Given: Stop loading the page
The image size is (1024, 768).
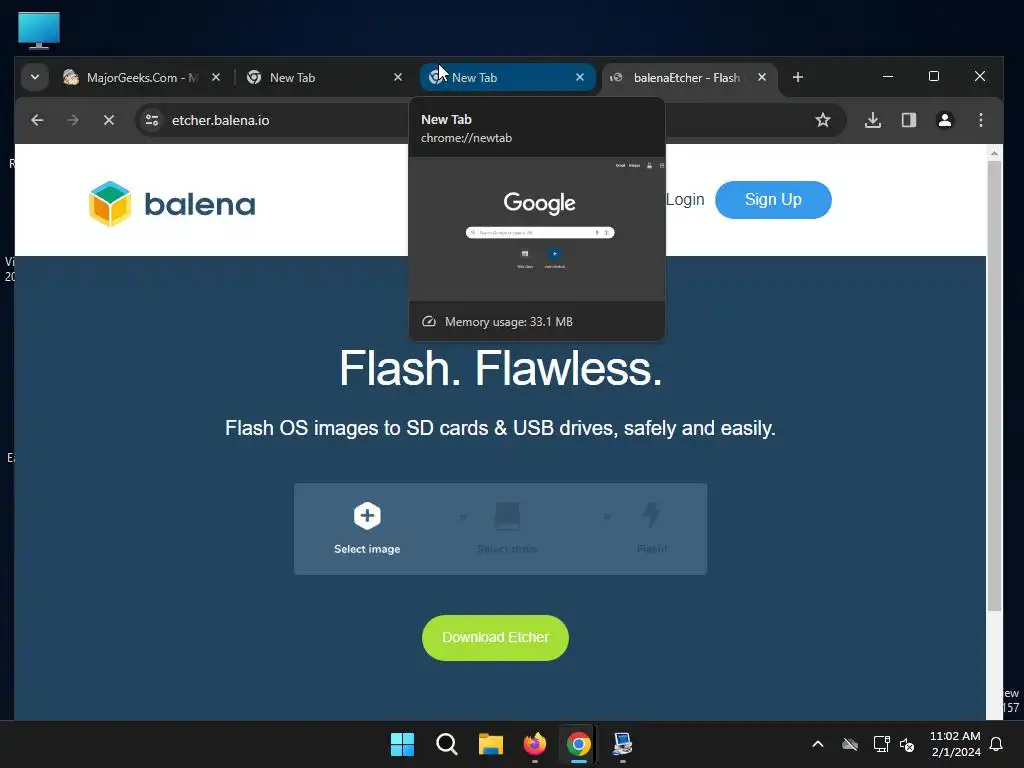Looking at the screenshot, I should pos(109,120).
